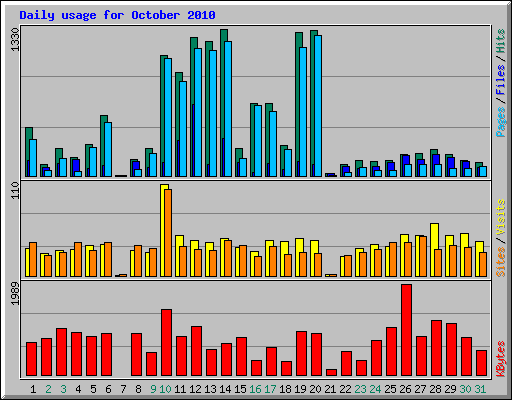Click the red KBytes bar for day 10
Screen dimensions: 512x400
tap(166, 342)
